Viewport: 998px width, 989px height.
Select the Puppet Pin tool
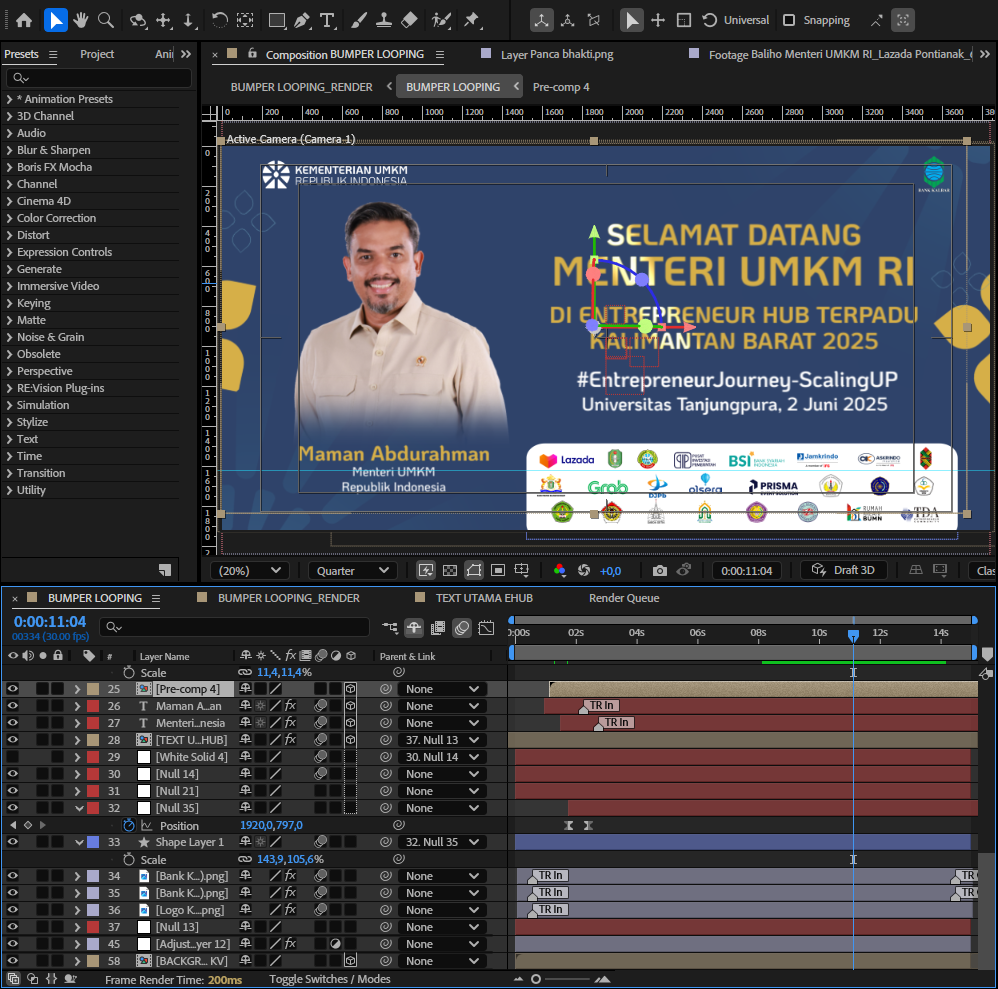coord(472,20)
